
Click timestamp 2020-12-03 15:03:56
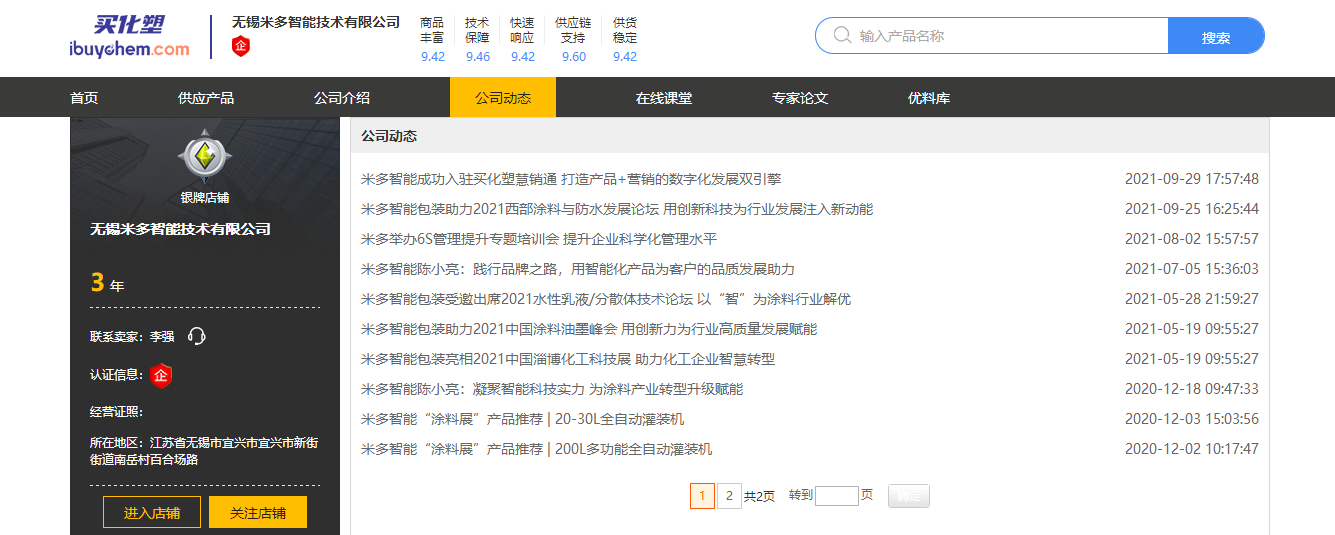[x=1192, y=419]
